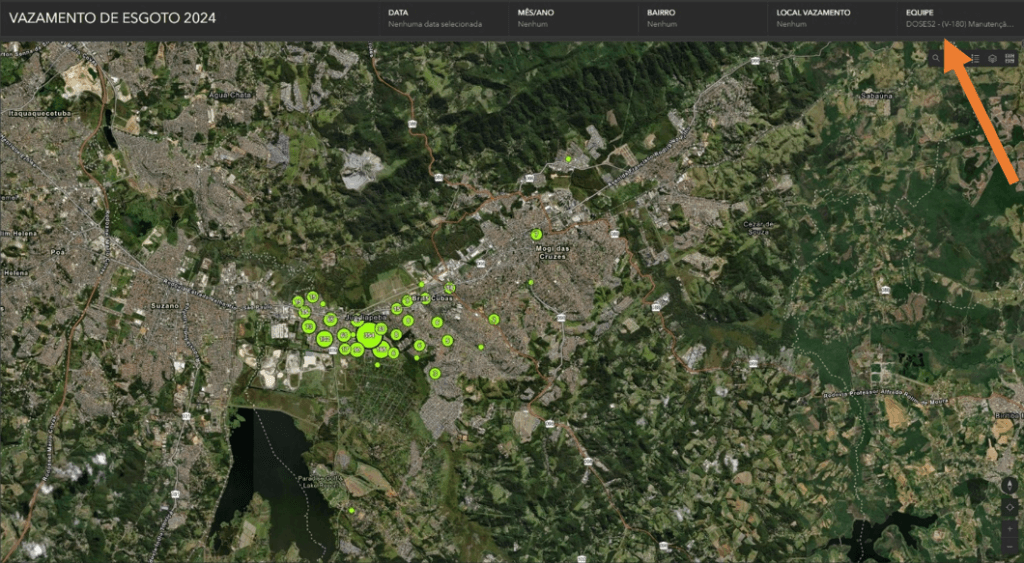This screenshot has height=563, width=1024.
Task: Click the small green point north of Mogi das Cruzes
Action: point(568,159)
